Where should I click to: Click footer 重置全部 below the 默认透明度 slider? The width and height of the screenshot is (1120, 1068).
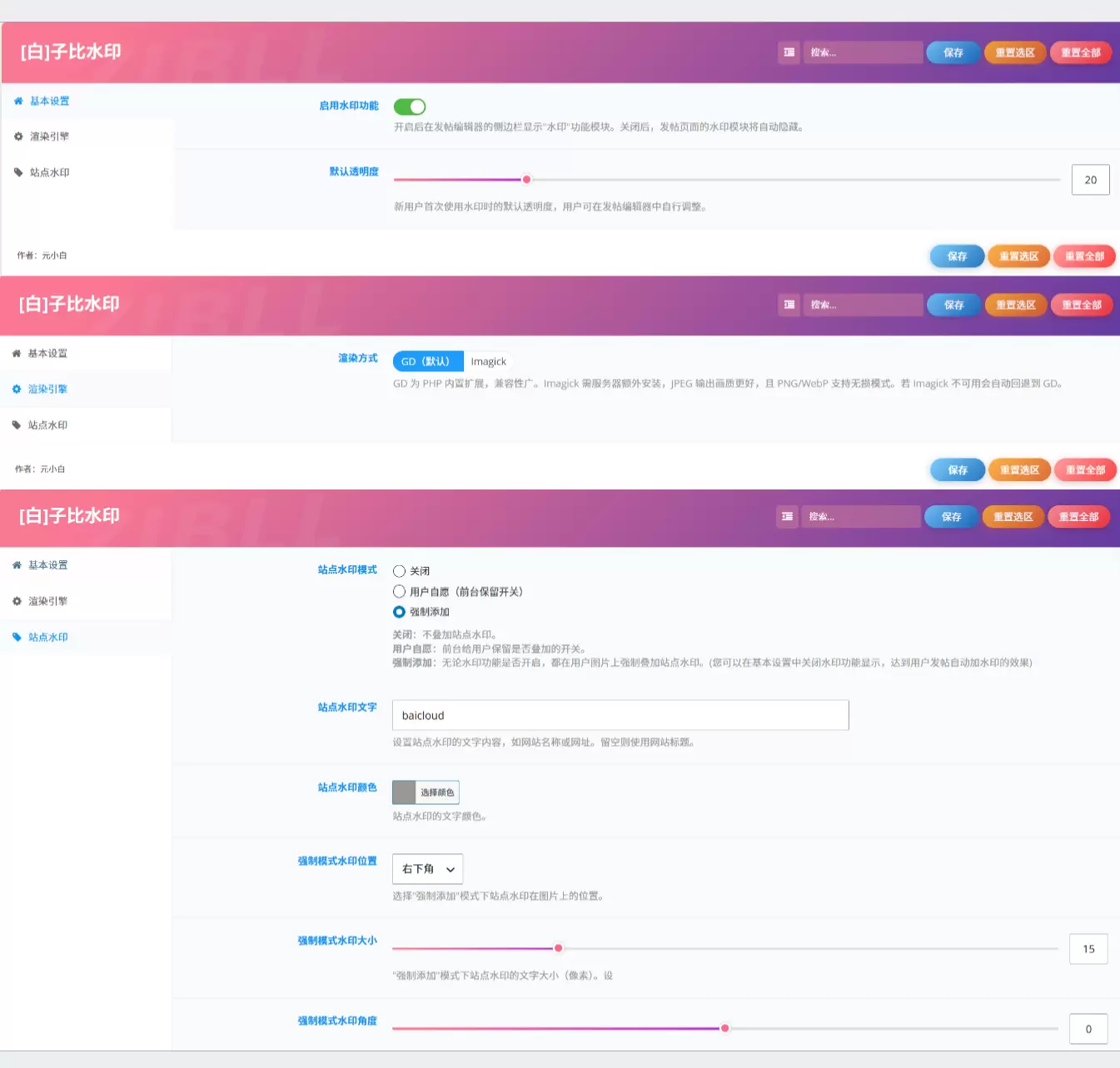coord(1084,256)
